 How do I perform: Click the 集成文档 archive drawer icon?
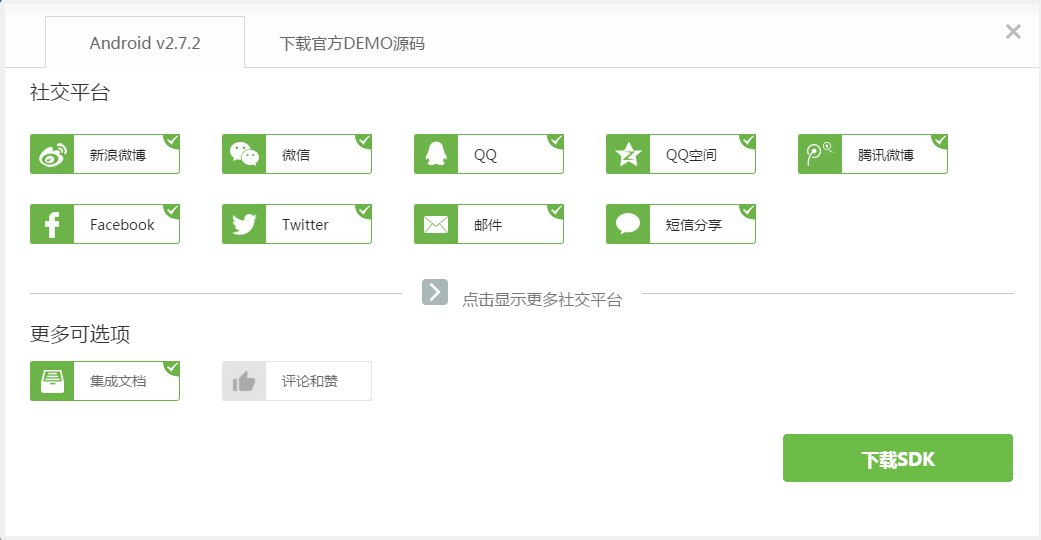[x=52, y=381]
